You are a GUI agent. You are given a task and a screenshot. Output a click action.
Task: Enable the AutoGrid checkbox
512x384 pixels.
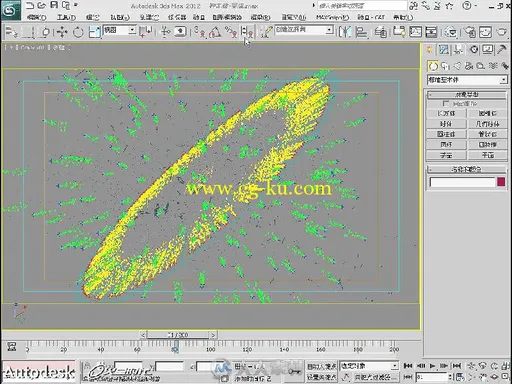pos(446,104)
